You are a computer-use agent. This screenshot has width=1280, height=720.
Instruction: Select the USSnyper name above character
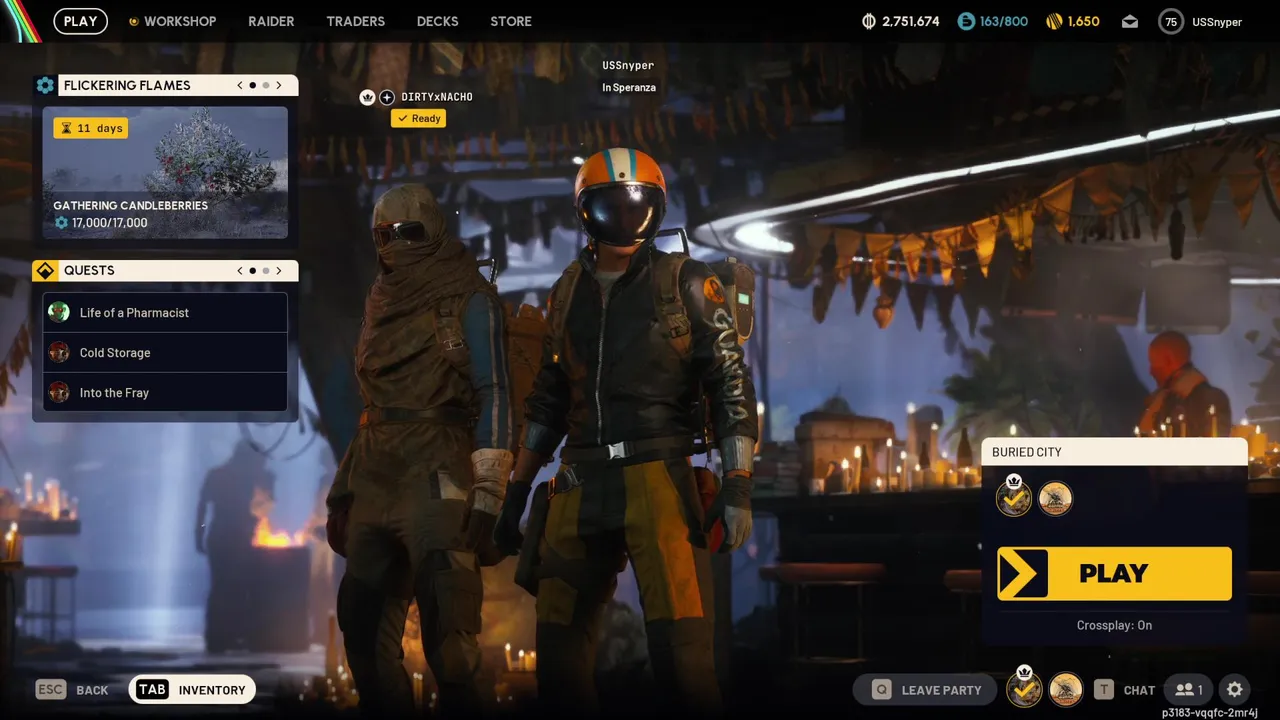(x=628, y=66)
